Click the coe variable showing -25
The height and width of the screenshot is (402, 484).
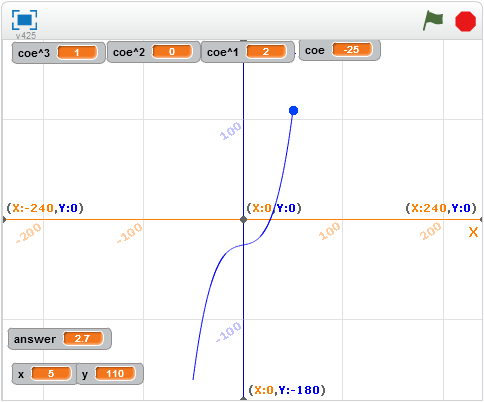(339, 50)
